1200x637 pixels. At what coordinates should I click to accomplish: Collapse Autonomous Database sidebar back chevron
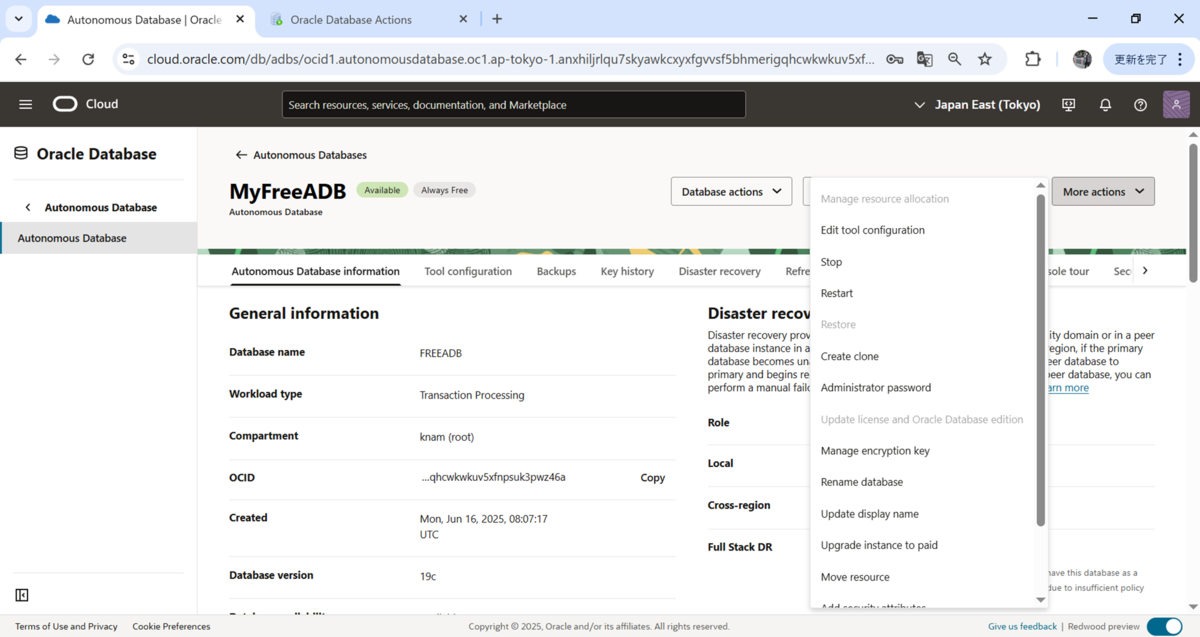click(x=28, y=207)
